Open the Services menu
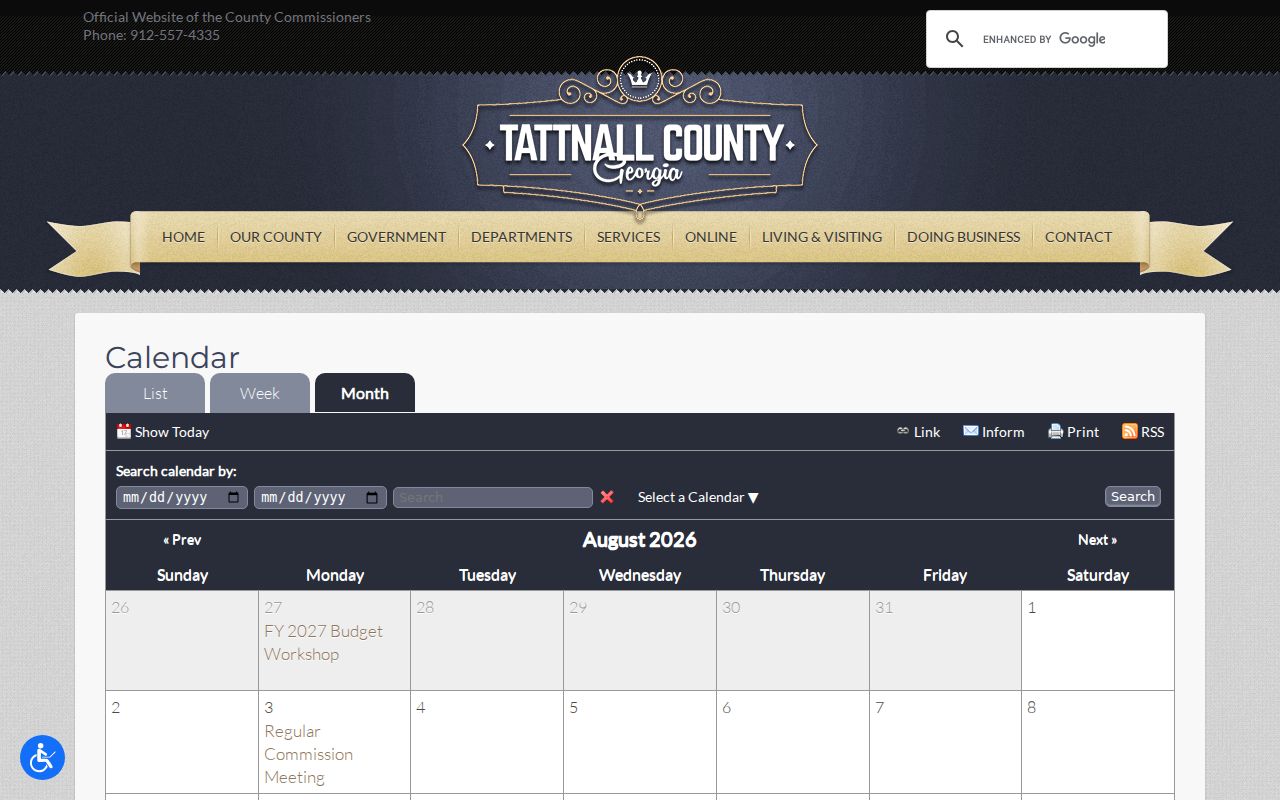1280x800 pixels. (629, 237)
